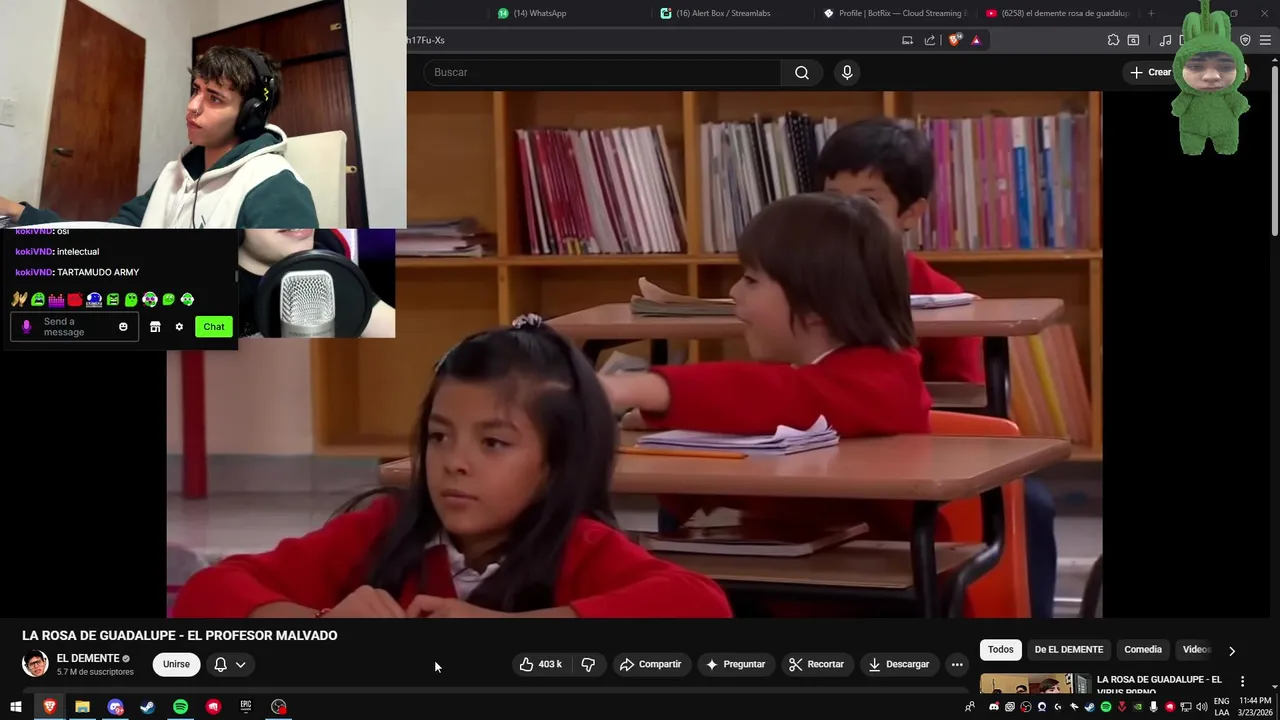
Task: Open Brave browser taskbar icon
Action: [x=49, y=707]
